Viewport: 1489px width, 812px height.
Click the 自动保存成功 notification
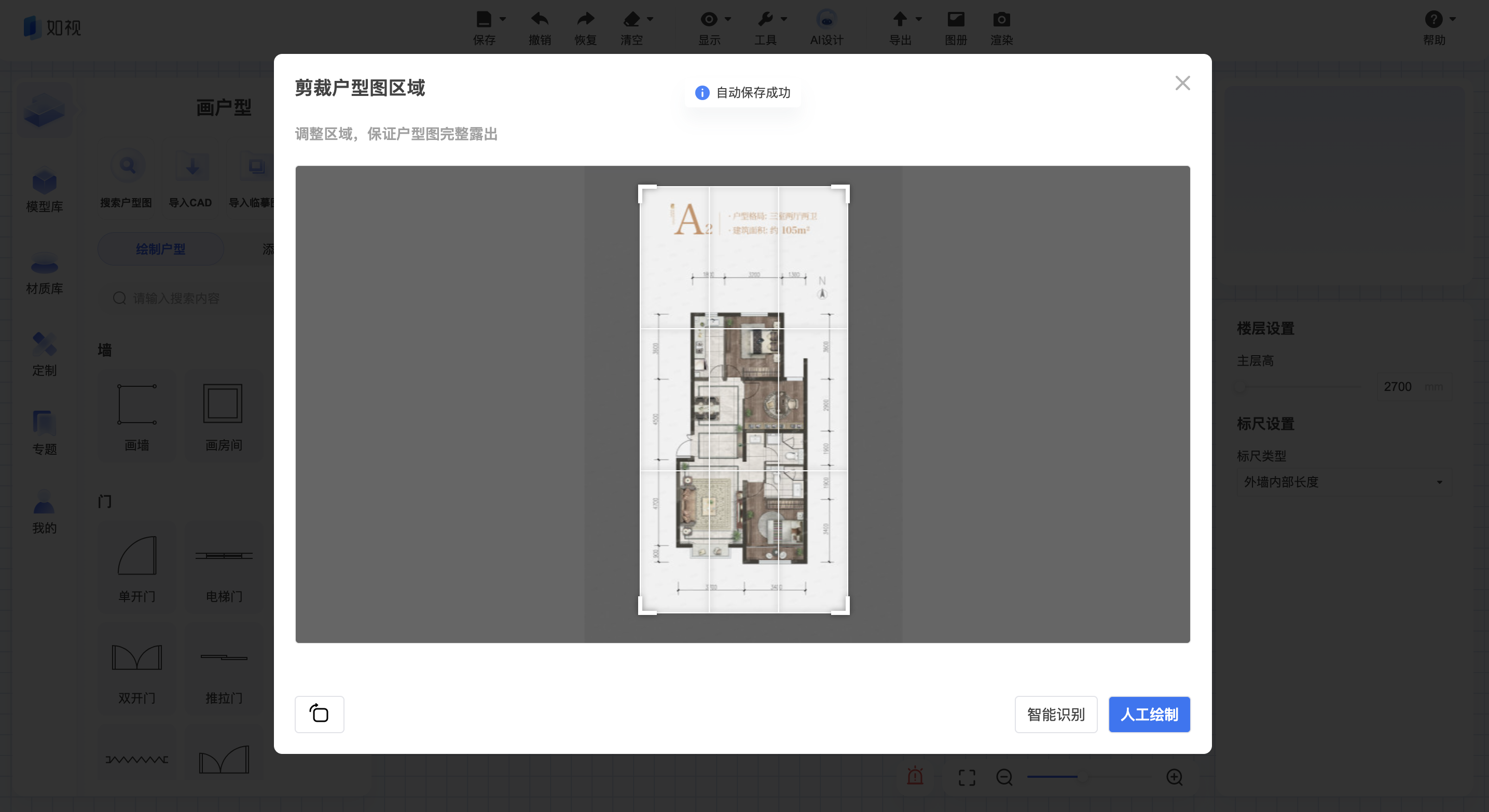(743, 92)
